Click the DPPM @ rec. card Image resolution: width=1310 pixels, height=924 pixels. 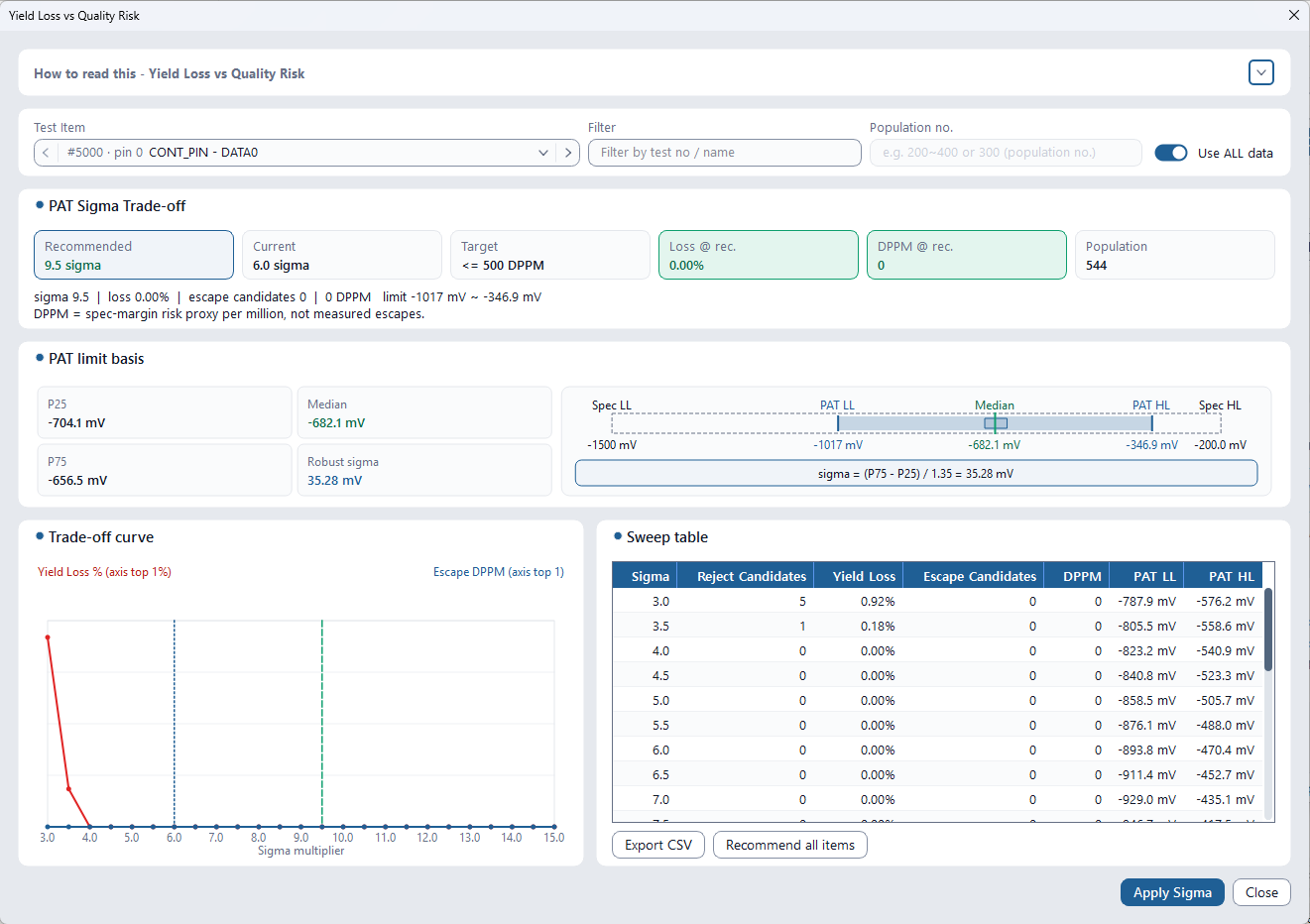point(967,255)
